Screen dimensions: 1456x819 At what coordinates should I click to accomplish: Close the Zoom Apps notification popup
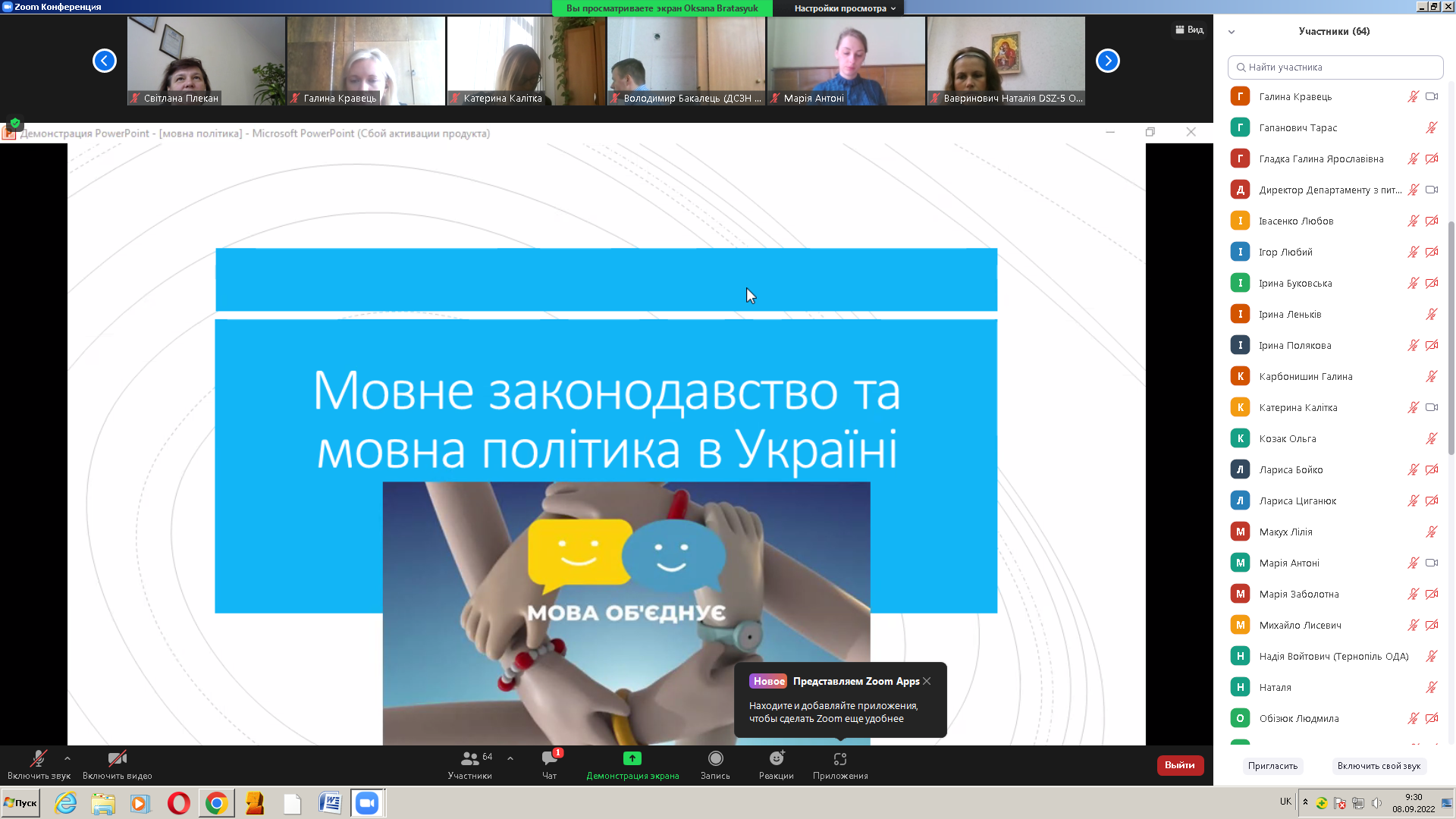pos(927,681)
